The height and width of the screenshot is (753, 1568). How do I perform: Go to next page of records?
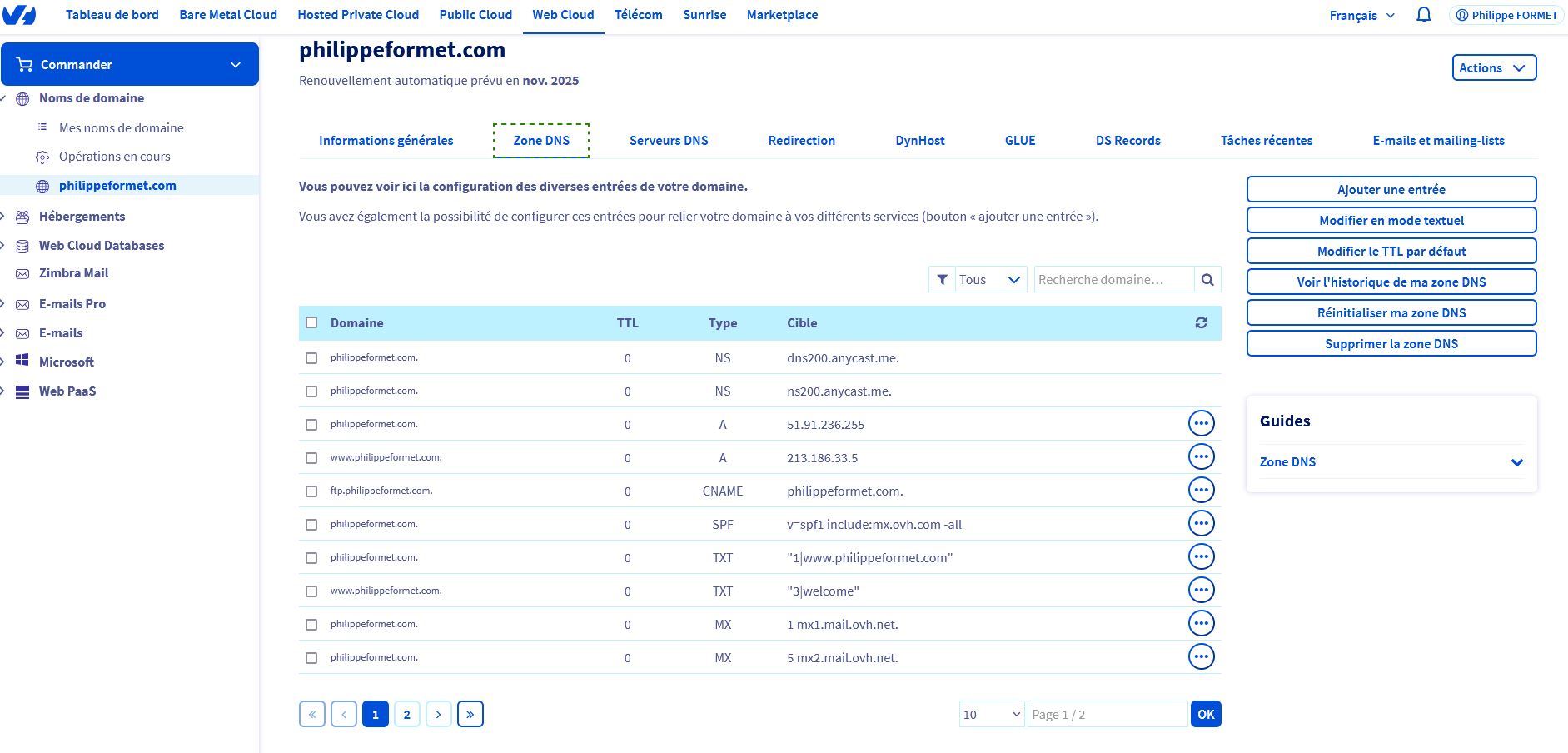pos(439,714)
